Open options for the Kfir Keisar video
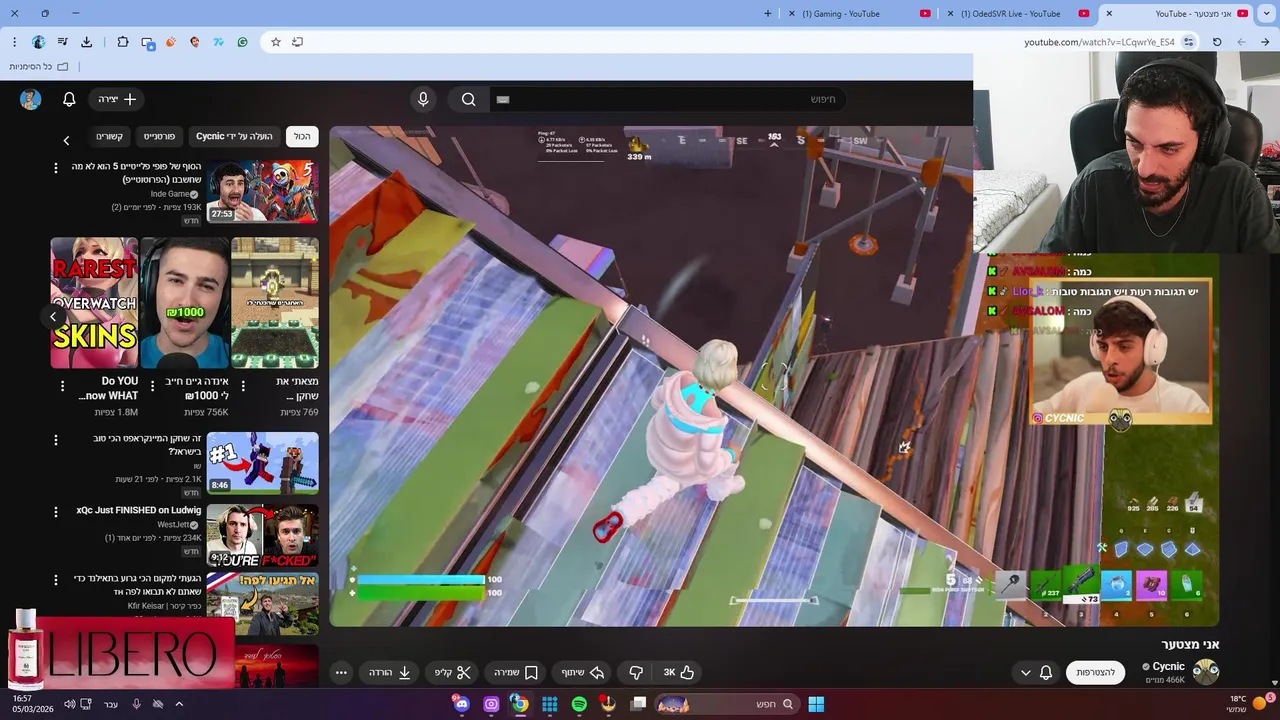The height and width of the screenshot is (720, 1280). tap(56, 580)
